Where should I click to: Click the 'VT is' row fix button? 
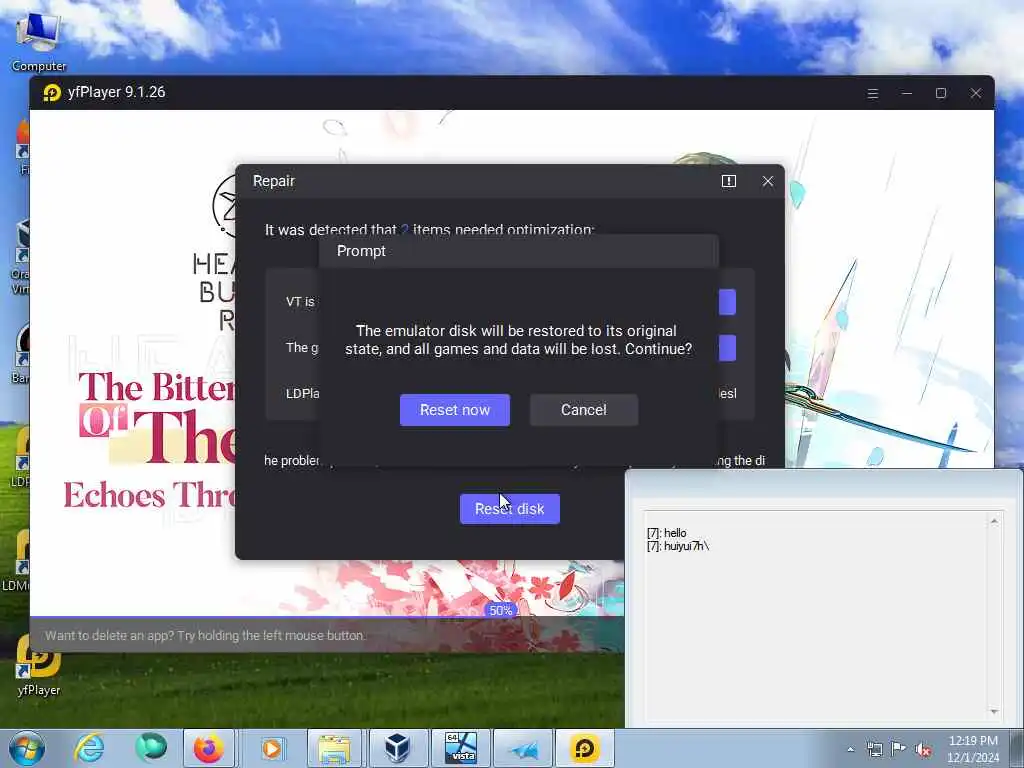click(728, 302)
